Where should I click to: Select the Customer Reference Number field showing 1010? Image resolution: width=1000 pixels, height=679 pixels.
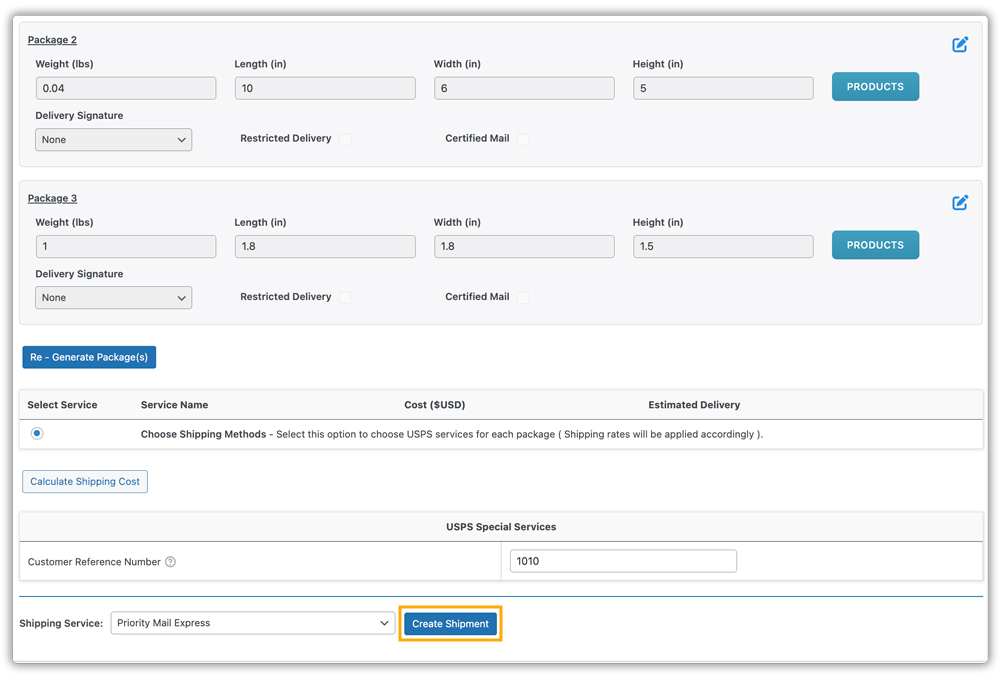tap(622, 561)
